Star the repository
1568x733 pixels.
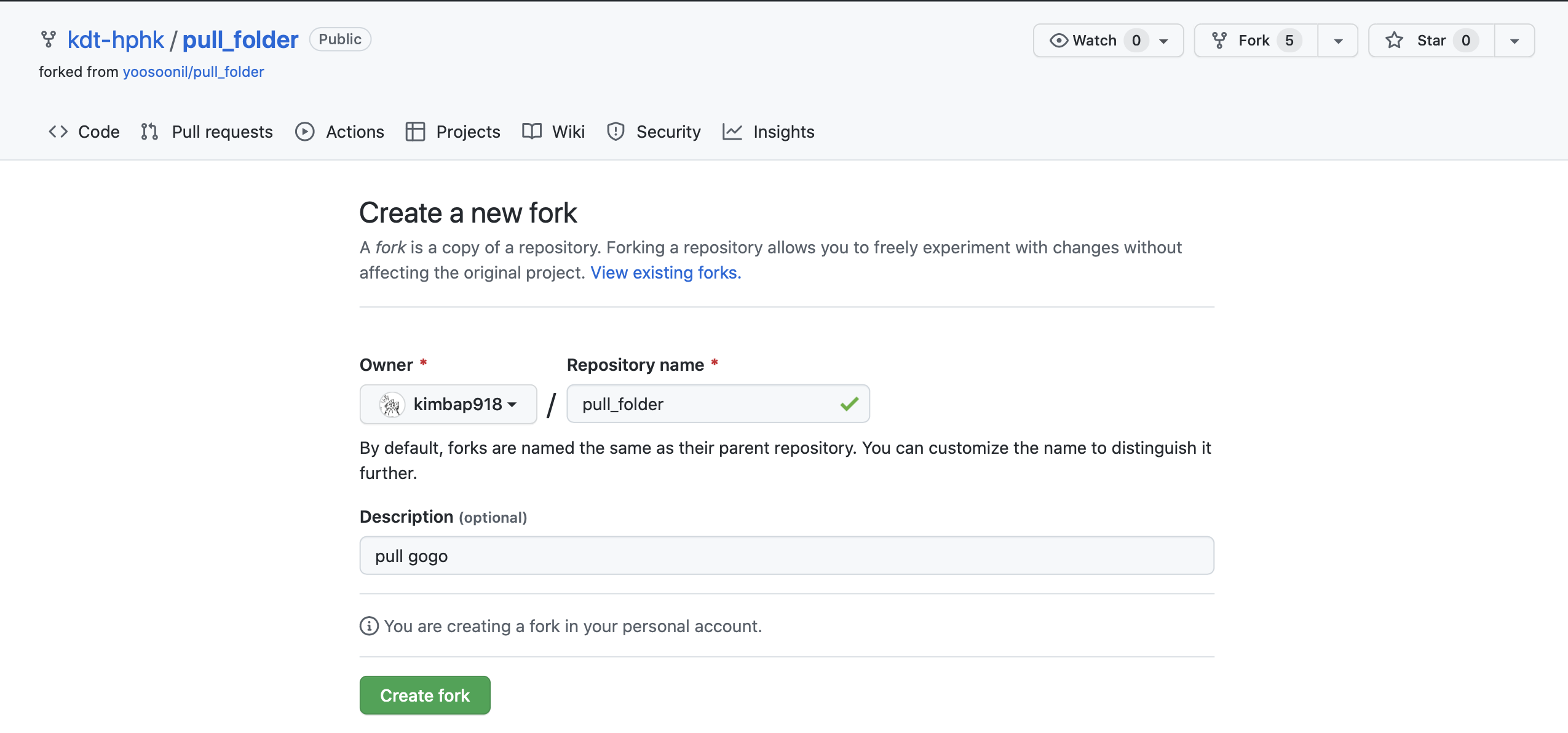coord(1432,41)
